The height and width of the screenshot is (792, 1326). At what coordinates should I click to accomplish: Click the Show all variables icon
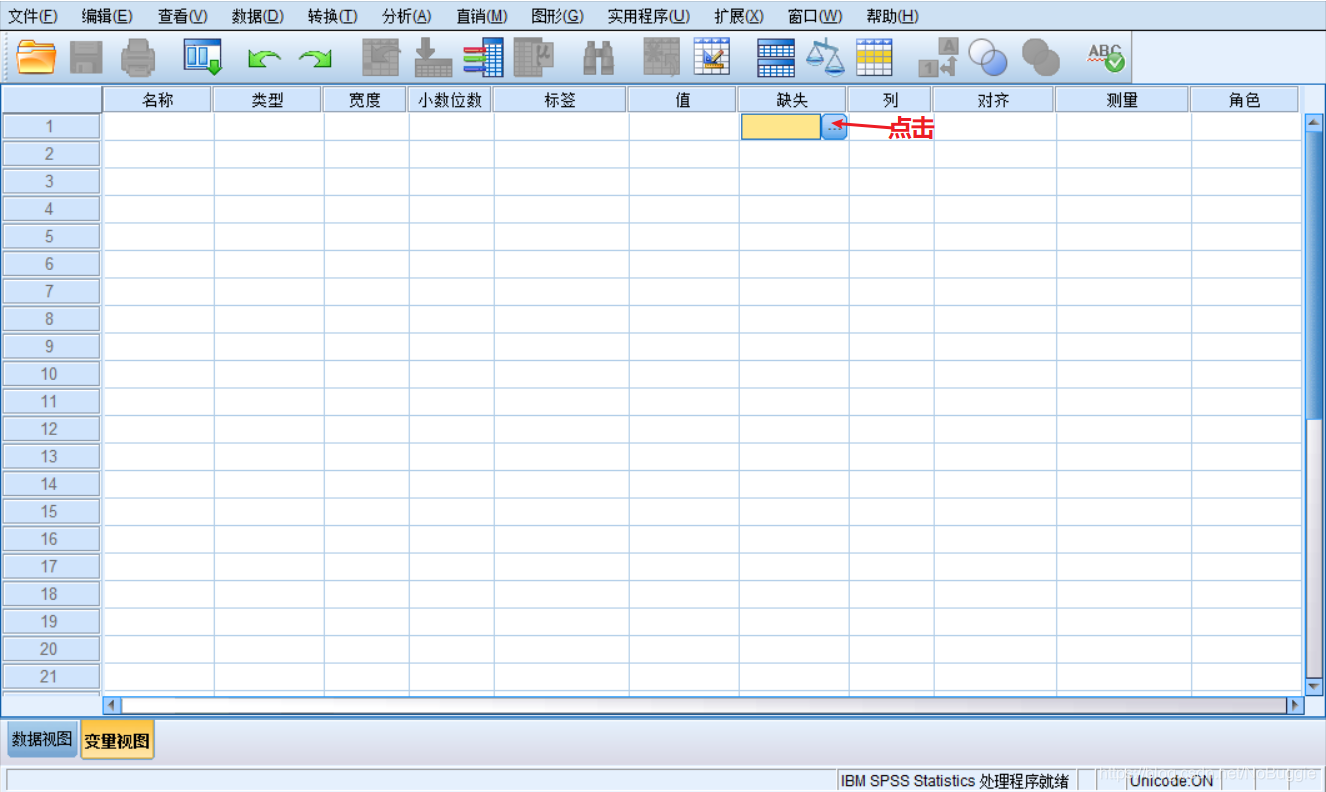click(x=1040, y=57)
